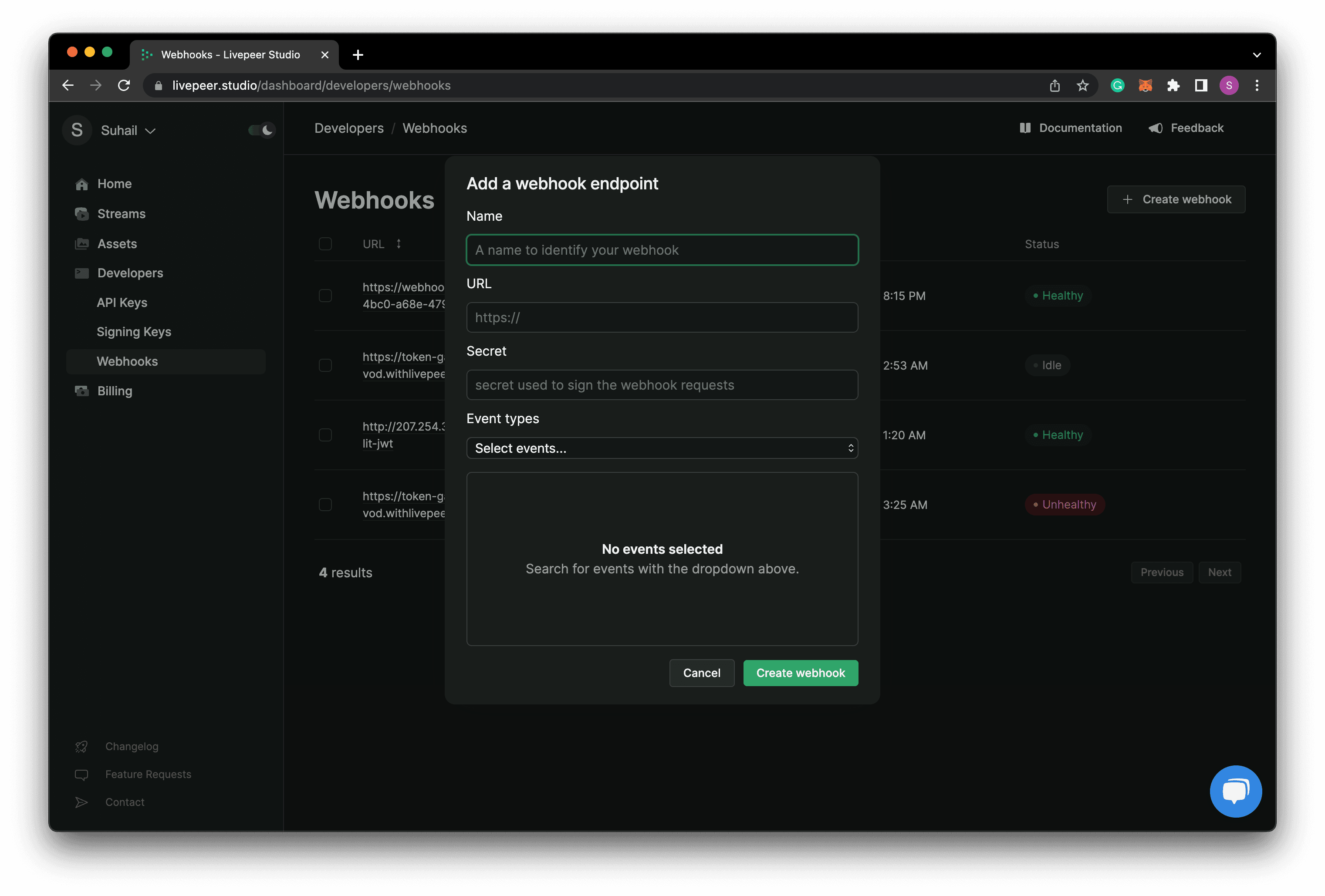
Task: Open API Keys under Developers
Action: pyautogui.click(x=122, y=302)
